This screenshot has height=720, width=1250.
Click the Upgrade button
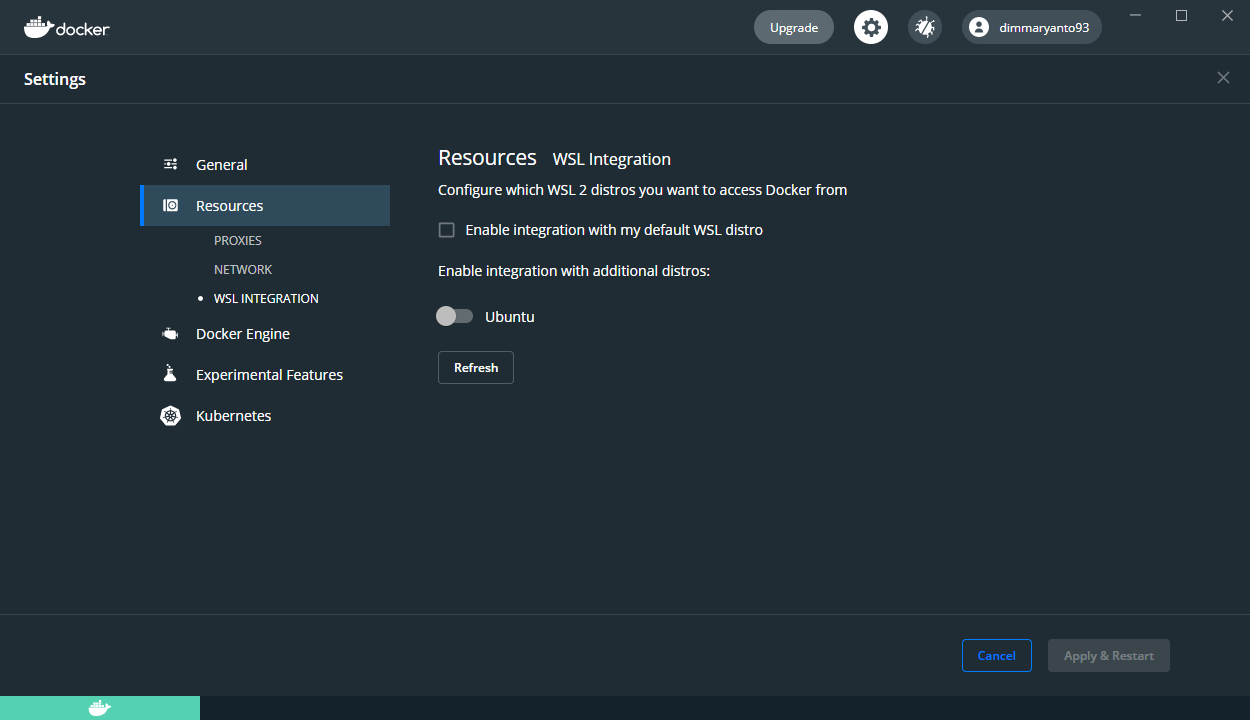coord(793,27)
